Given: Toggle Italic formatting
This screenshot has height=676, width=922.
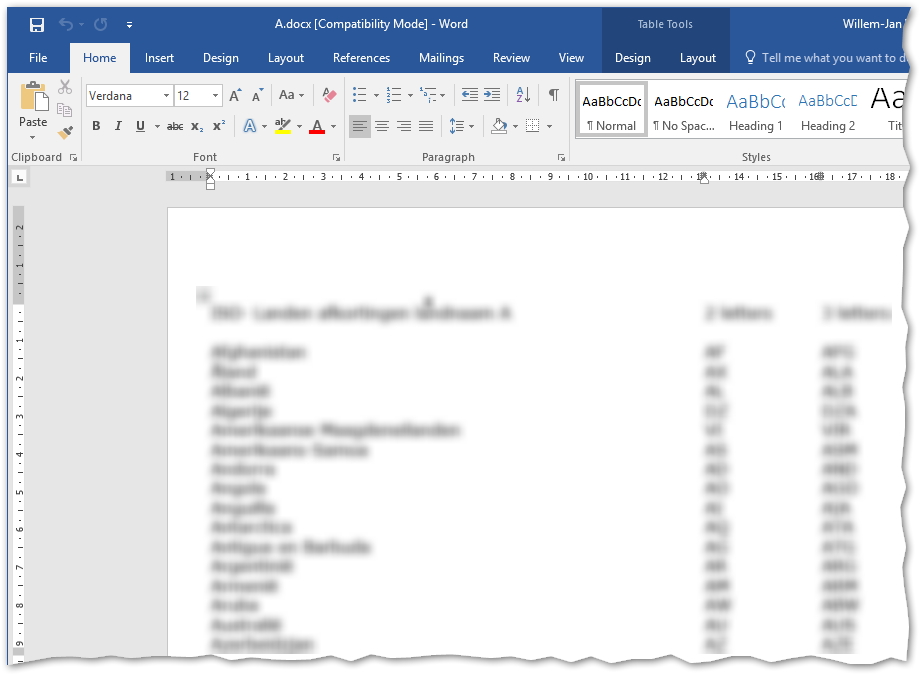Looking at the screenshot, I should point(118,126).
